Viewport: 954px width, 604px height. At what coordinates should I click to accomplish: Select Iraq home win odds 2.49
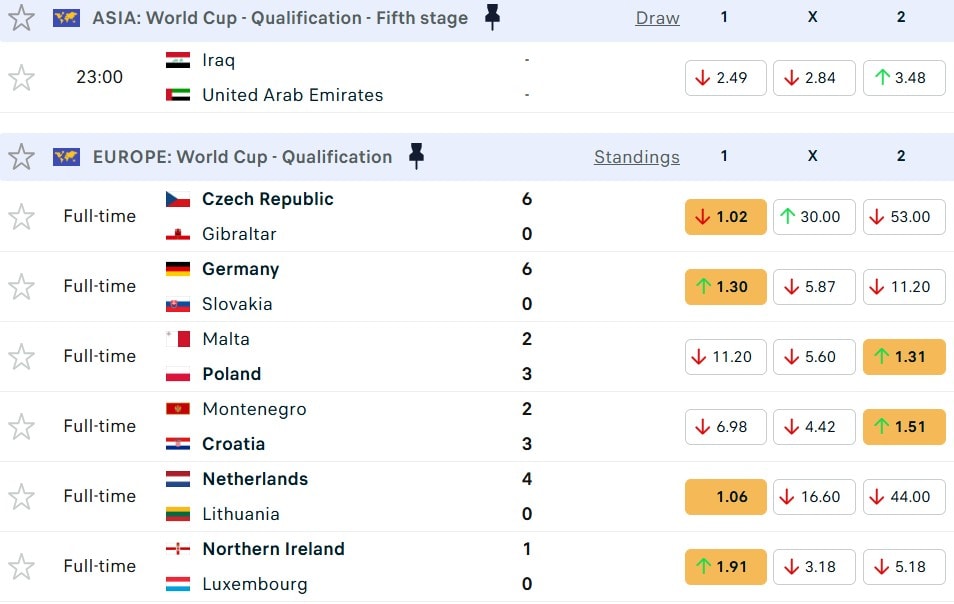point(725,78)
